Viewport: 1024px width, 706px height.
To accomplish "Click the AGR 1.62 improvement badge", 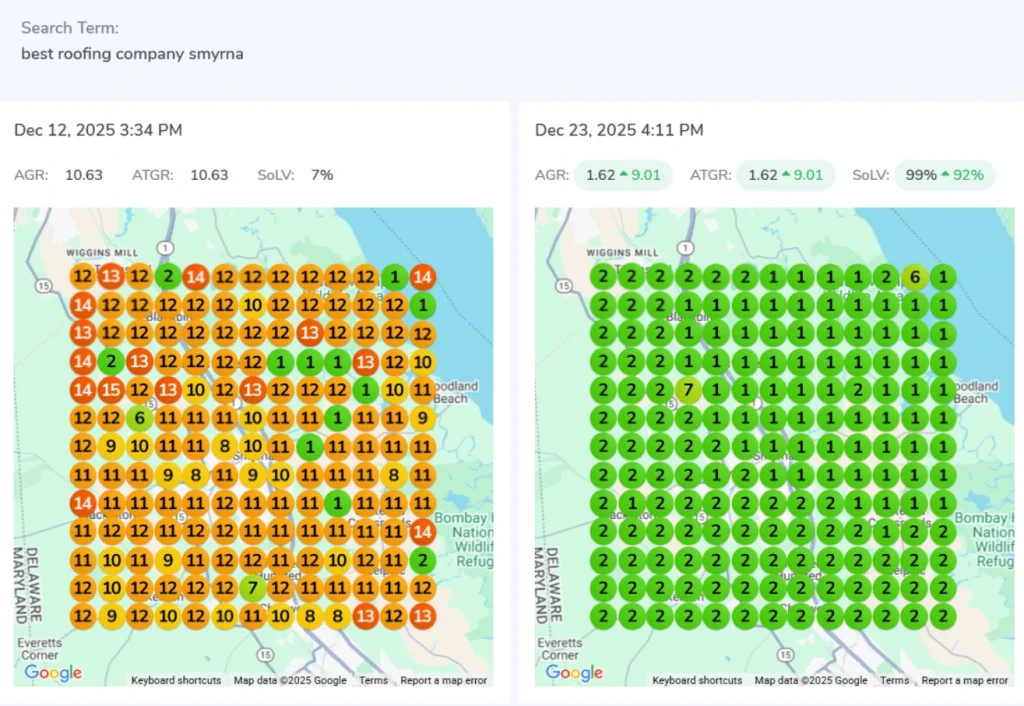I will tap(622, 175).
